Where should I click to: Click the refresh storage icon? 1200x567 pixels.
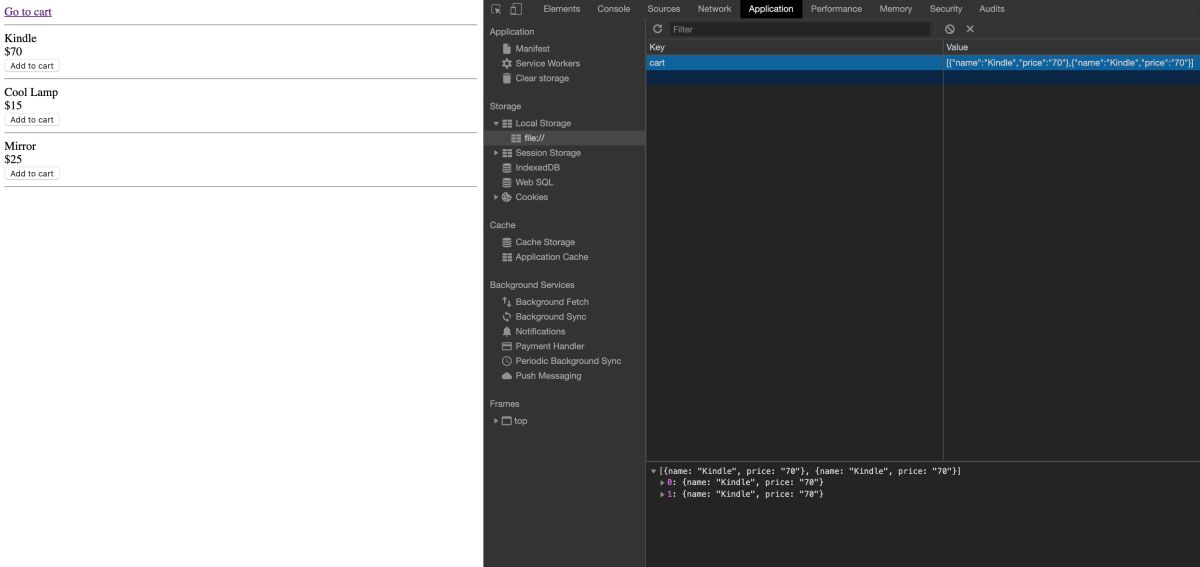click(658, 29)
